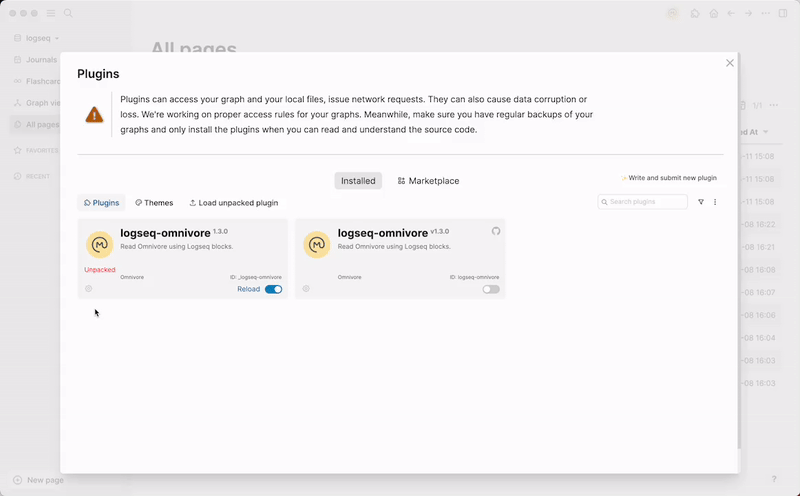
Task: Open Flashcards in the sidebar
Action: 36,81
